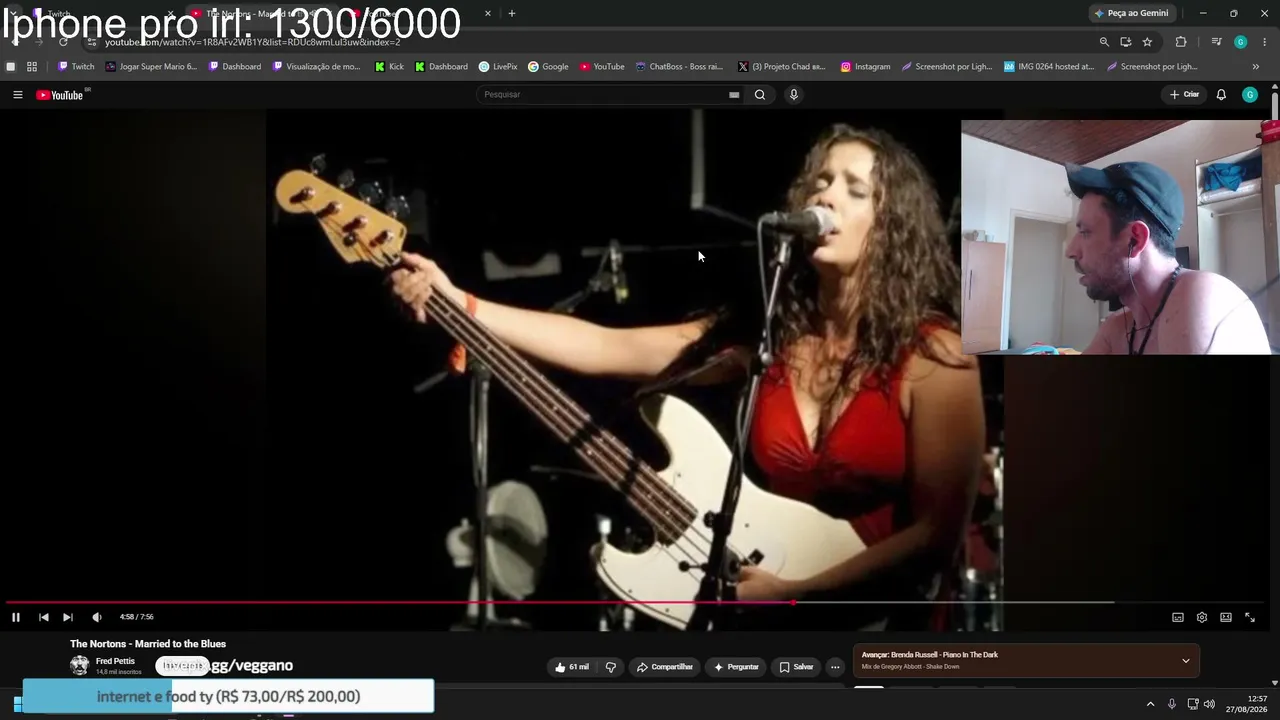Click the address bar URL
The image size is (1280, 720).
click(253, 42)
